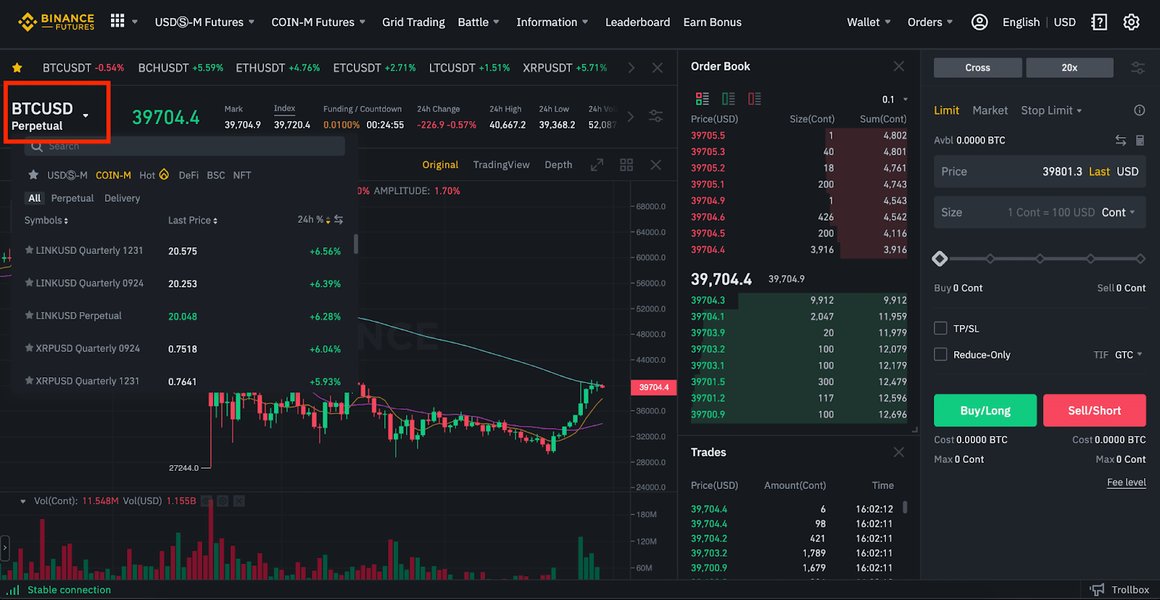1160x600 pixels.
Task: Open the Wallet dropdown
Action: [x=869, y=22]
